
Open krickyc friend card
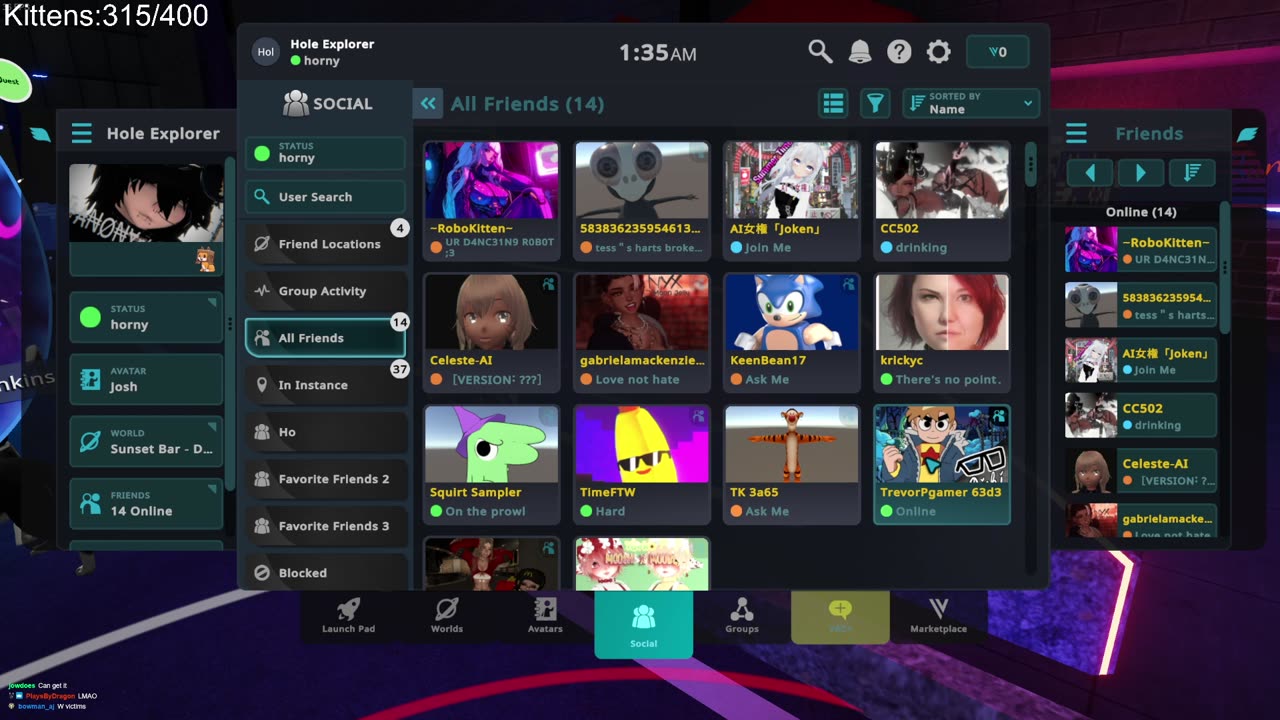click(x=942, y=332)
